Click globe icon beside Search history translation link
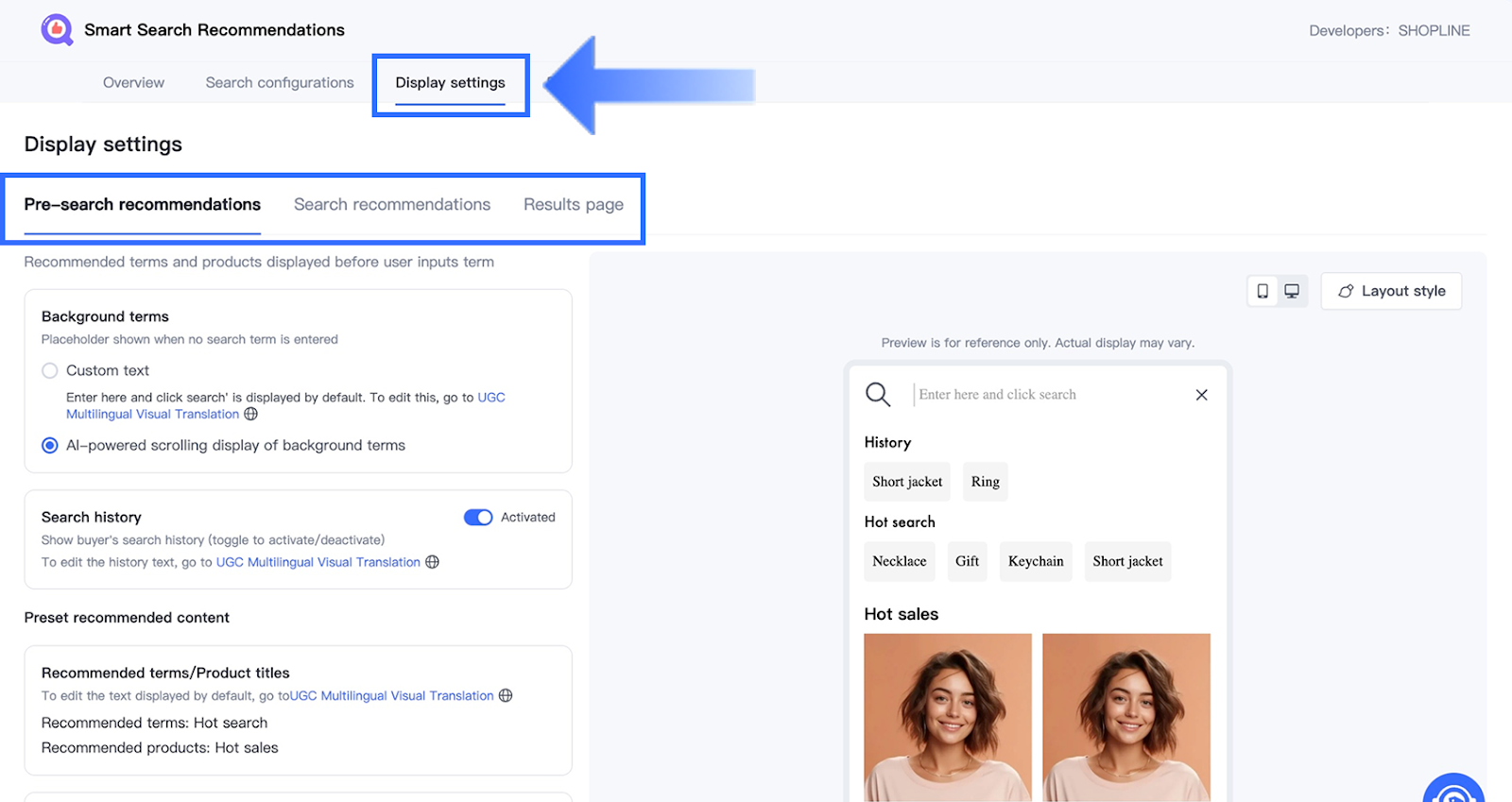The height and width of the screenshot is (802, 1512). coord(432,562)
